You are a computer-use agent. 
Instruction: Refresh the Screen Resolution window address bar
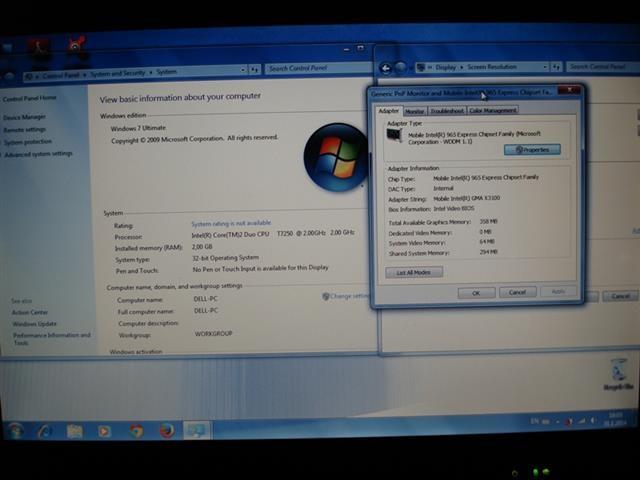click(x=556, y=67)
